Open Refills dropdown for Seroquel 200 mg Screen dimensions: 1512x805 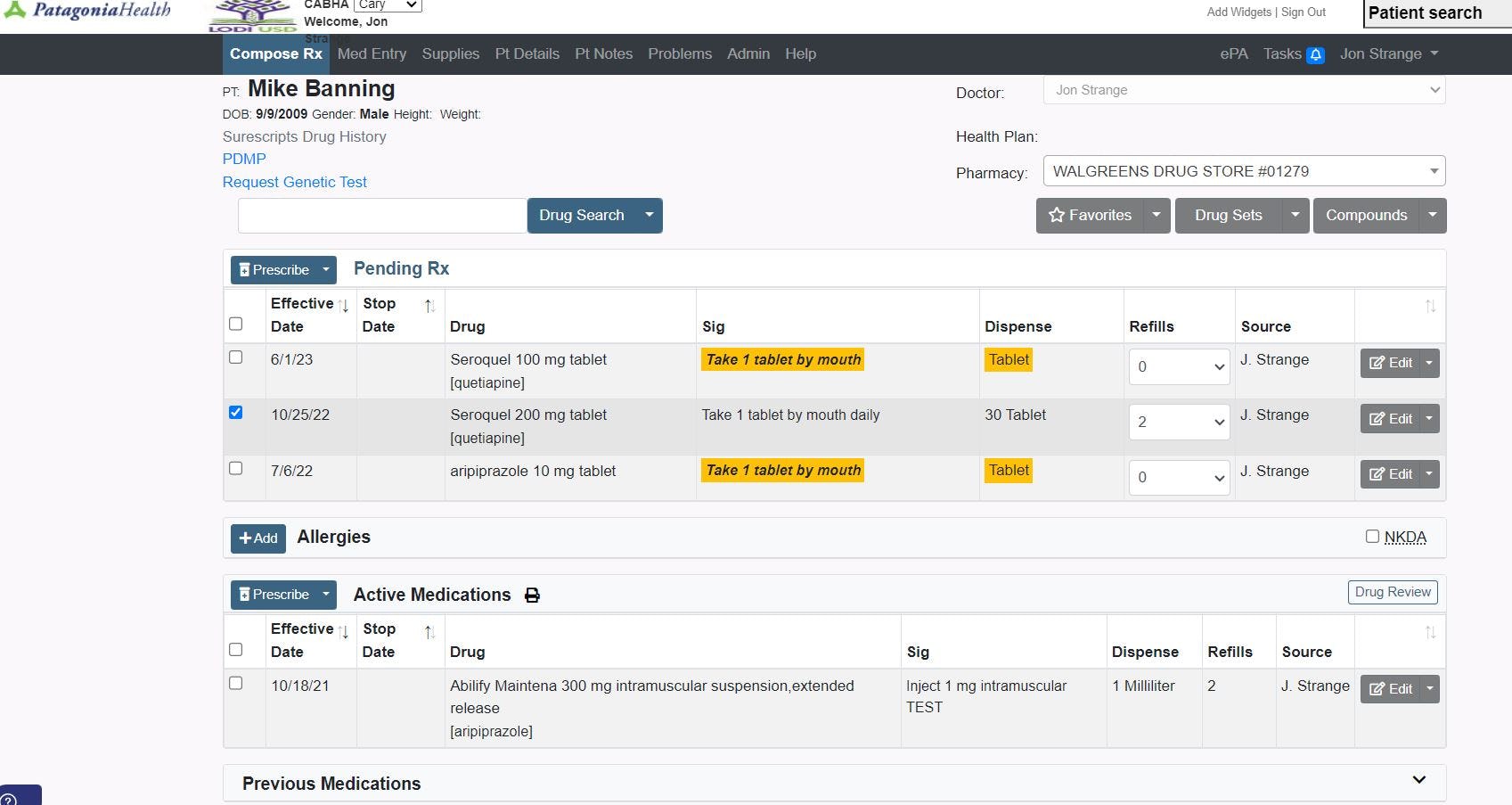[1179, 422]
